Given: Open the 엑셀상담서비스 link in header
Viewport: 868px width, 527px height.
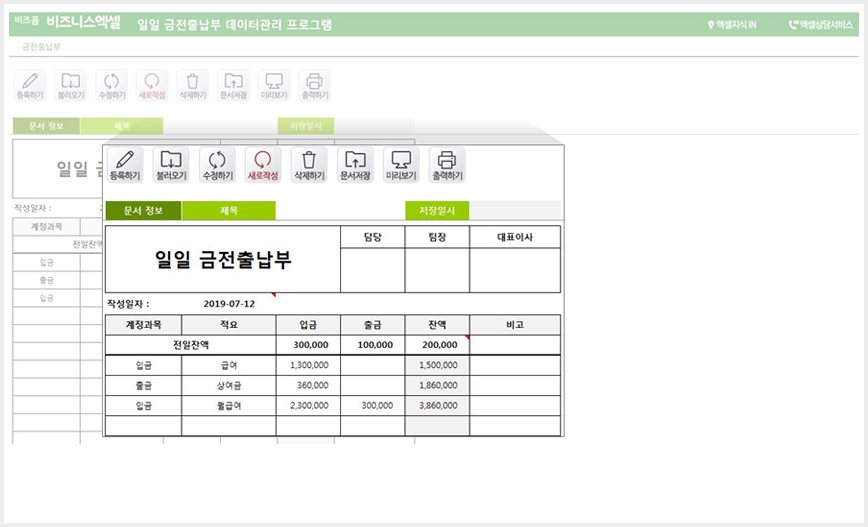Looking at the screenshot, I should (821, 25).
